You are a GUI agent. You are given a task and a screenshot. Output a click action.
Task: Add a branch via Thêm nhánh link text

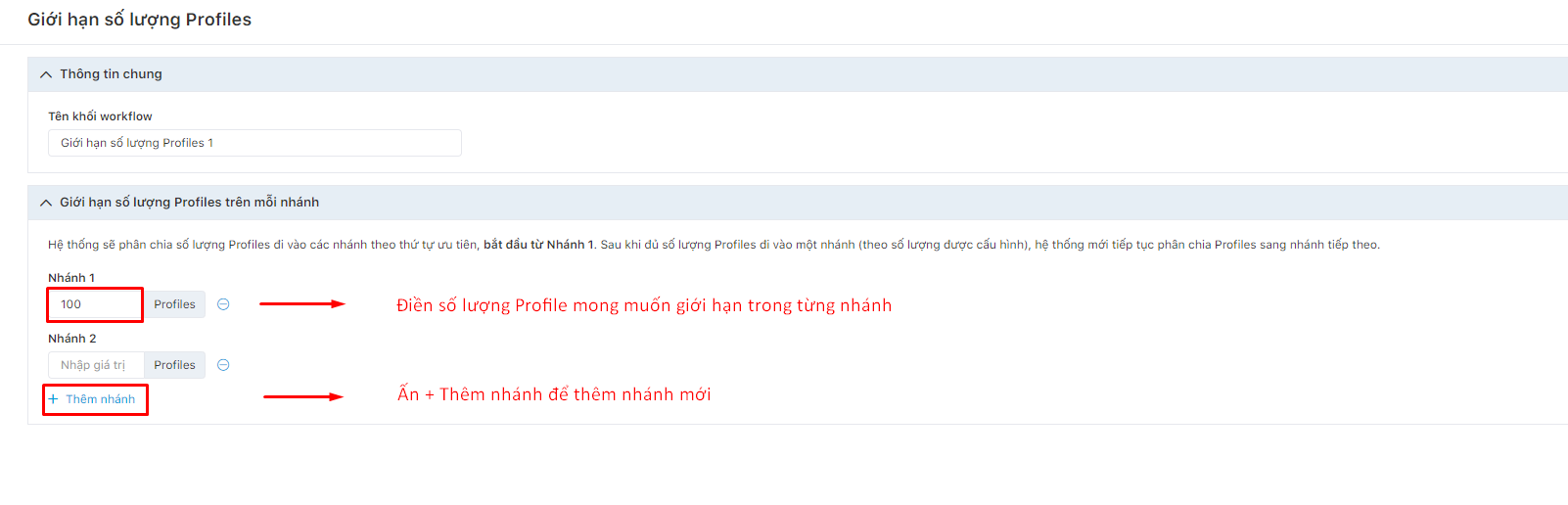click(x=100, y=399)
